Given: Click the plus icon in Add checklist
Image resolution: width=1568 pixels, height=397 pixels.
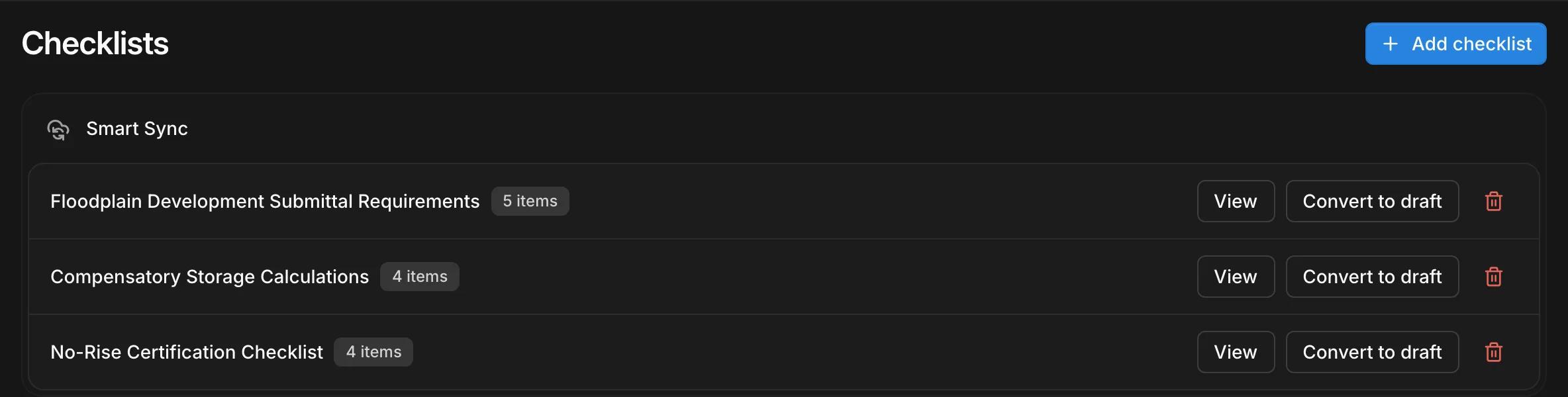Looking at the screenshot, I should point(1391,44).
